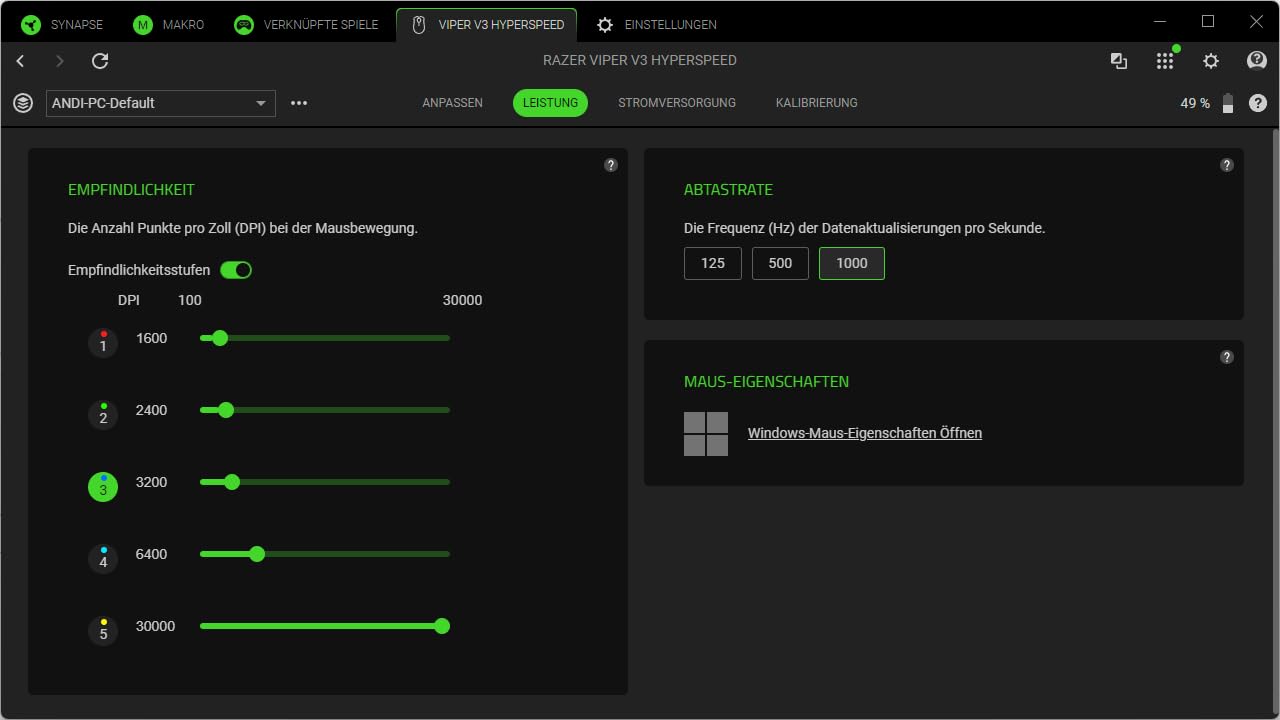Viewport: 1280px width, 720px height.
Task: Click the battery level icon
Action: click(x=1228, y=103)
